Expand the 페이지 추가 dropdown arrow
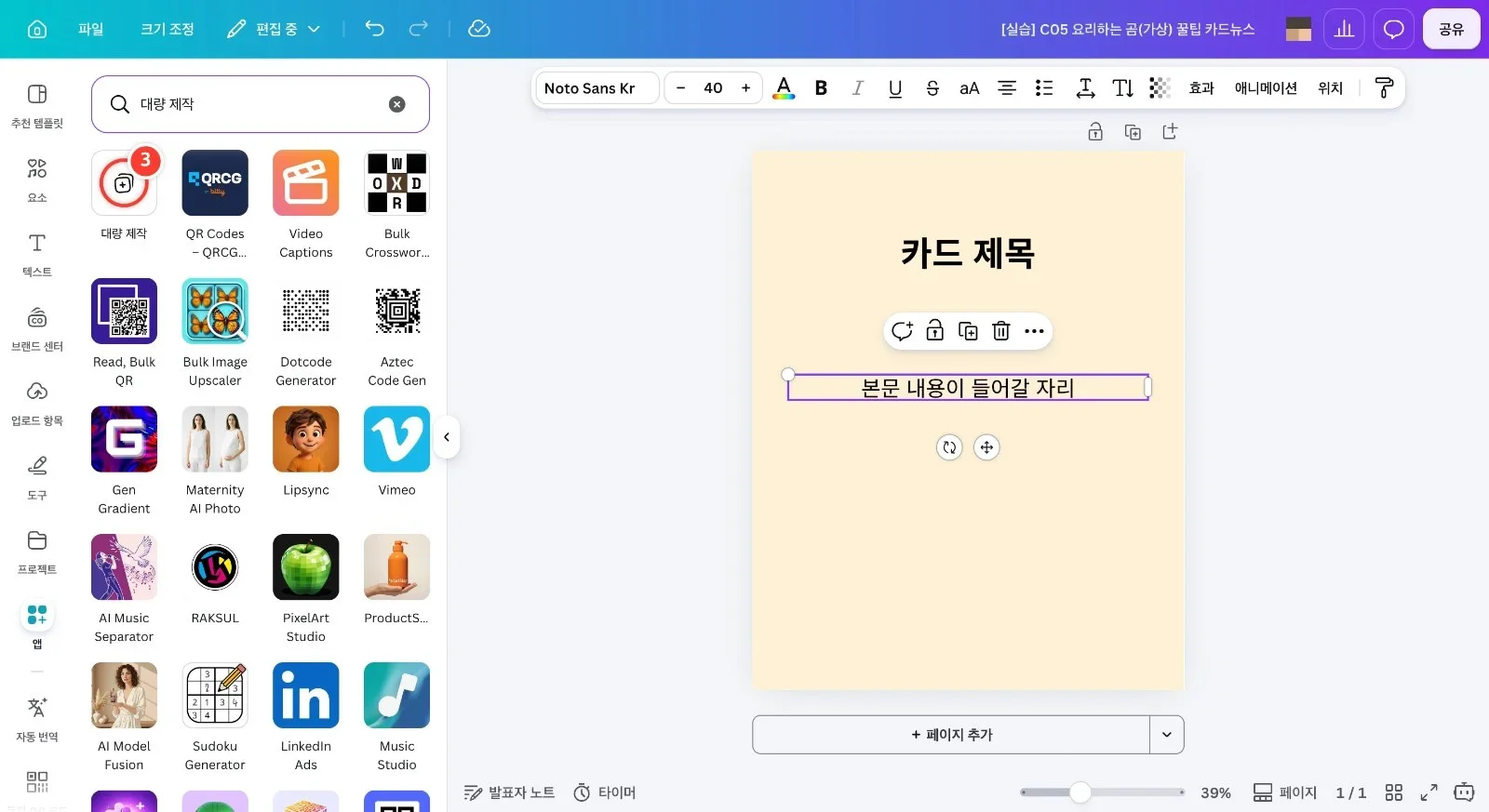Screen dimensions: 1489x812 1167,735
